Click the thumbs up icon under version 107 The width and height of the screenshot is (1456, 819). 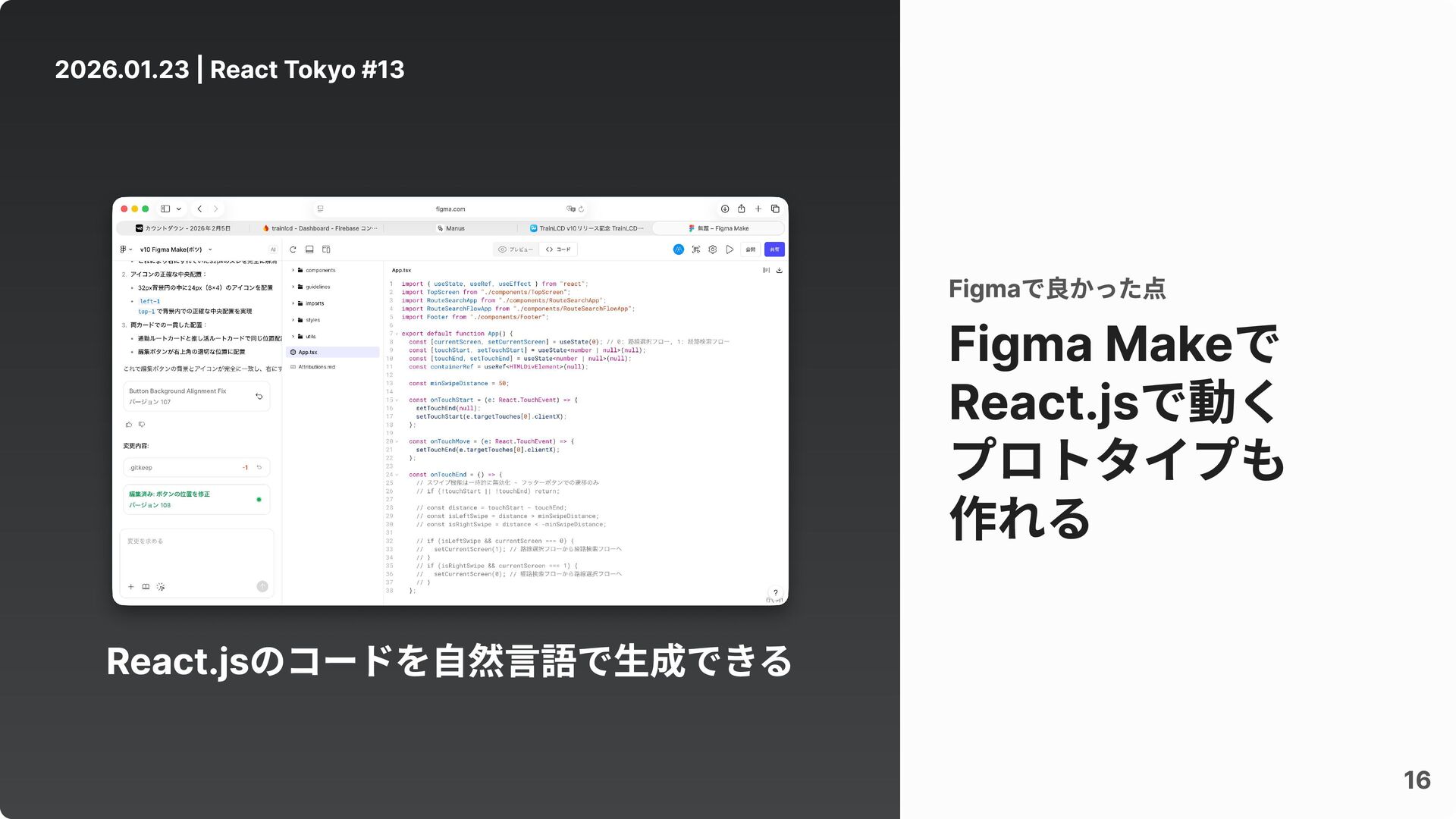coord(129,425)
